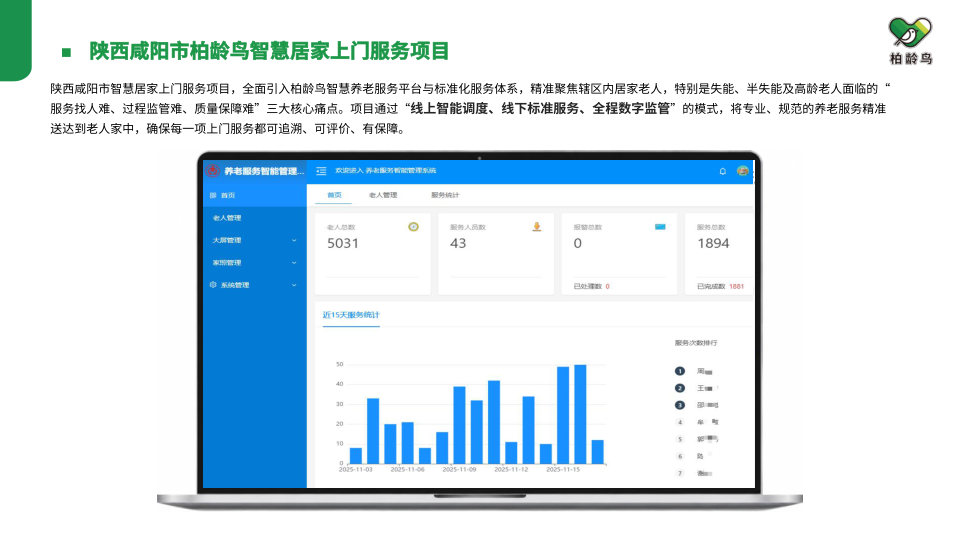Click the blue card icon on 报警总数

click(660, 227)
